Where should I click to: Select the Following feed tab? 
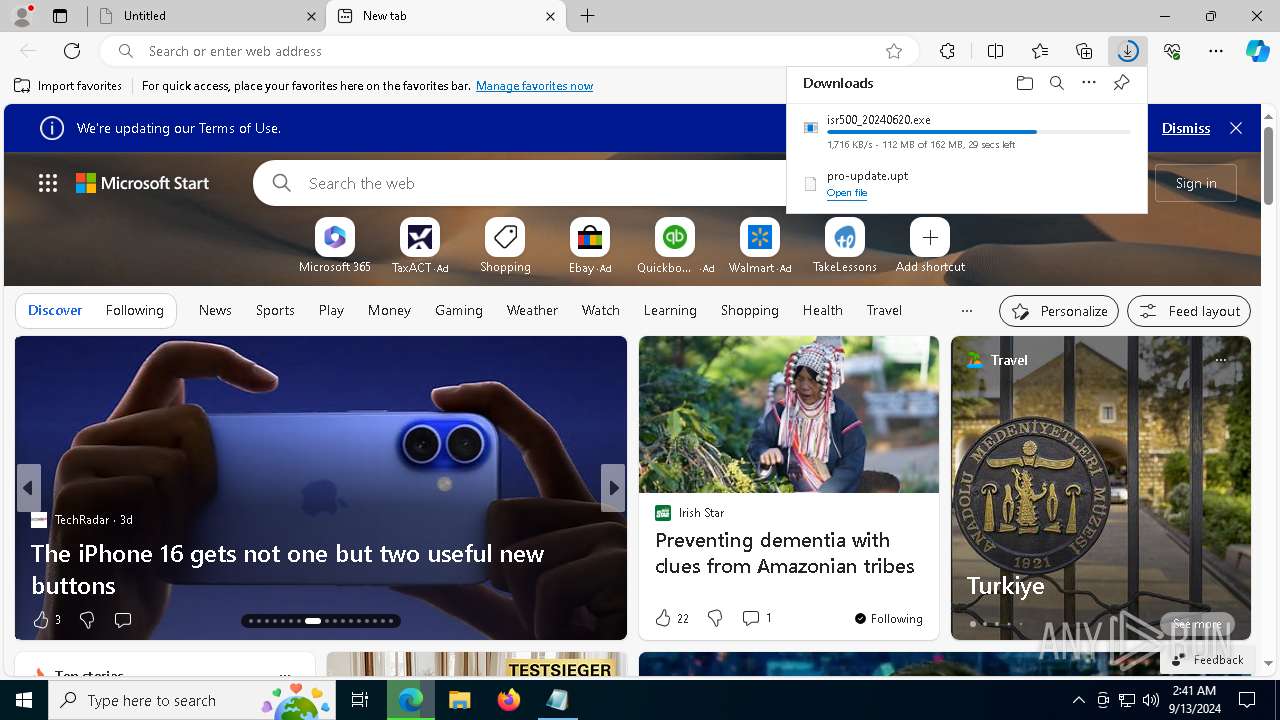coord(135,311)
